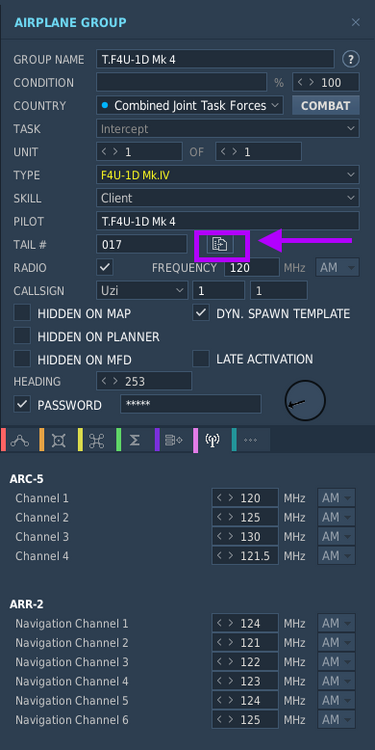Click the CONDITION text field

click(181, 82)
